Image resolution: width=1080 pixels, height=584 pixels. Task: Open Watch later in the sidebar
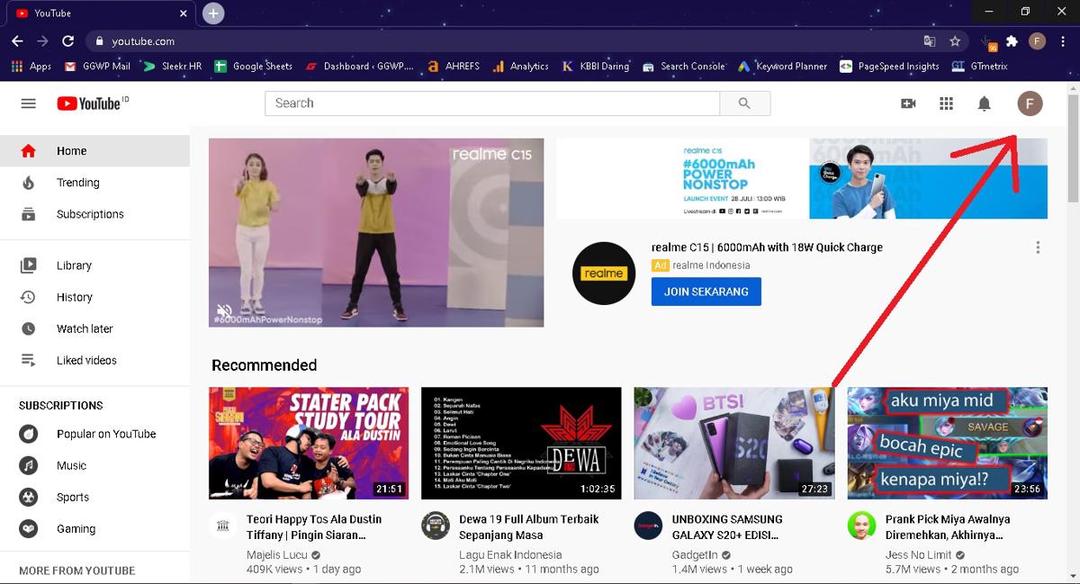(94, 328)
